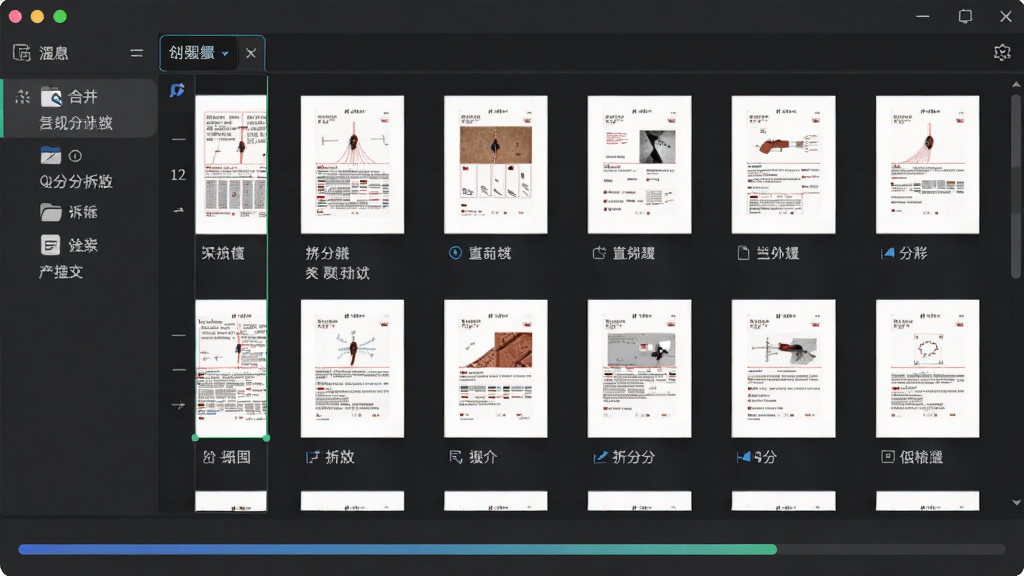
Task: Click the note document icon in the sidebar
Action: [50, 245]
